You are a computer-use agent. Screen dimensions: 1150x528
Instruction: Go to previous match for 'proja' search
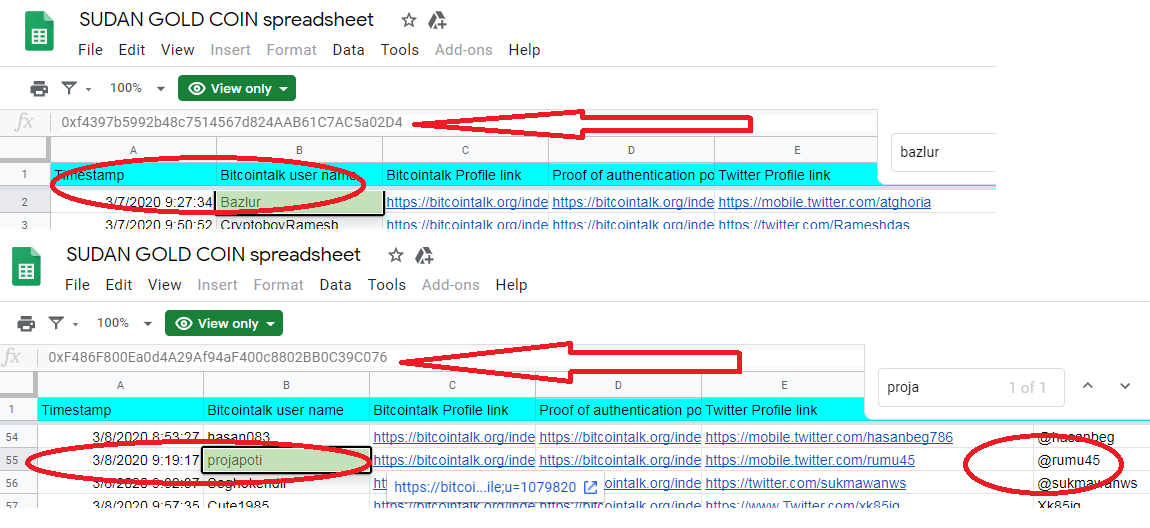coord(1088,386)
